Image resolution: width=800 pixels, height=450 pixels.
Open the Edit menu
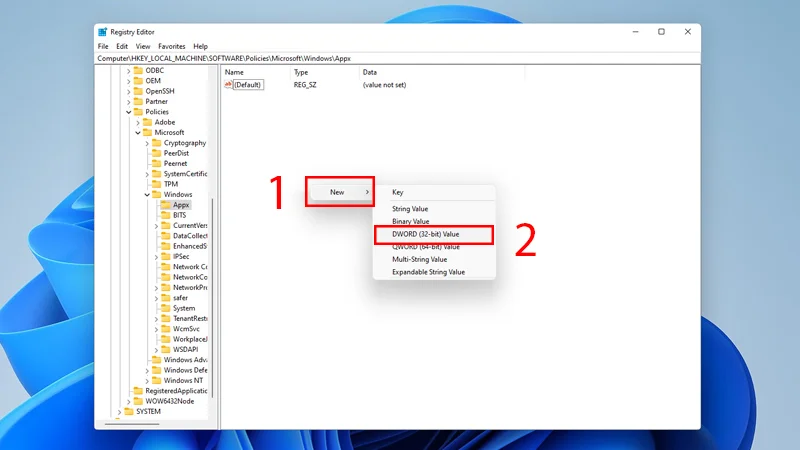point(122,46)
